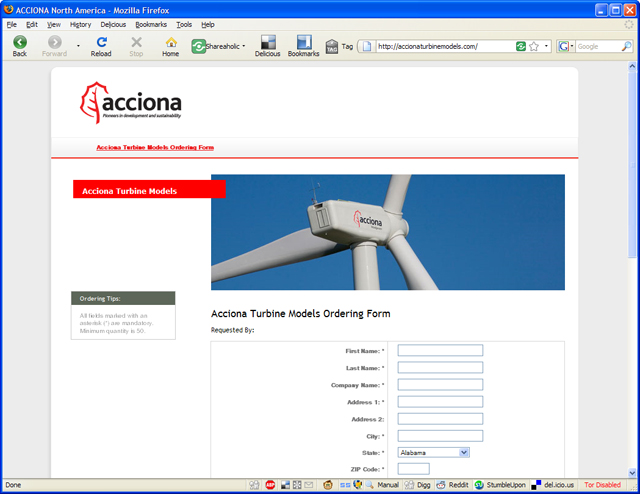This screenshot has width=640, height=494.
Task: Open the Bookmarks menu
Action: [151, 24]
